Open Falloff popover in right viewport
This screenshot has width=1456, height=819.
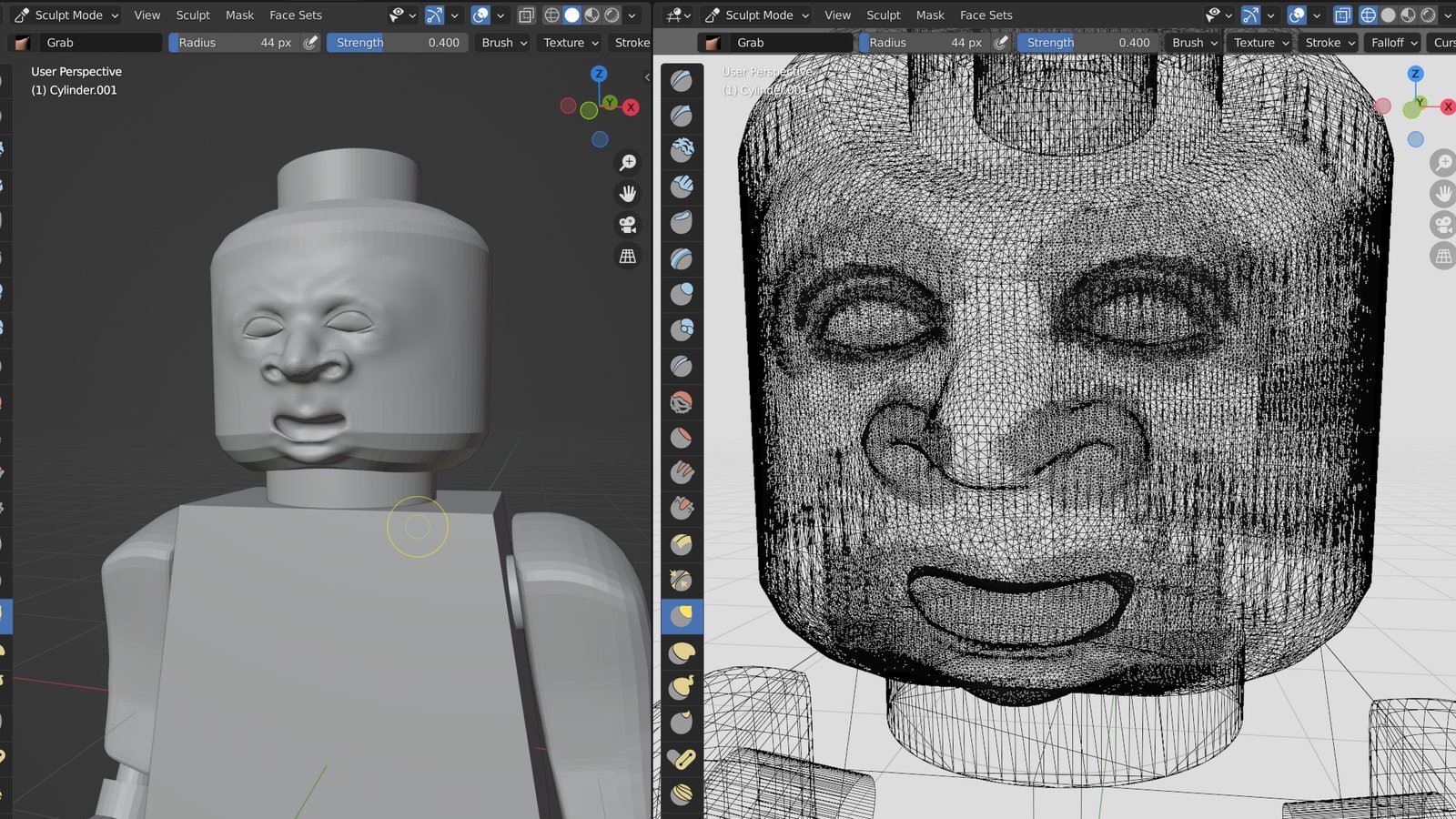1394,43
